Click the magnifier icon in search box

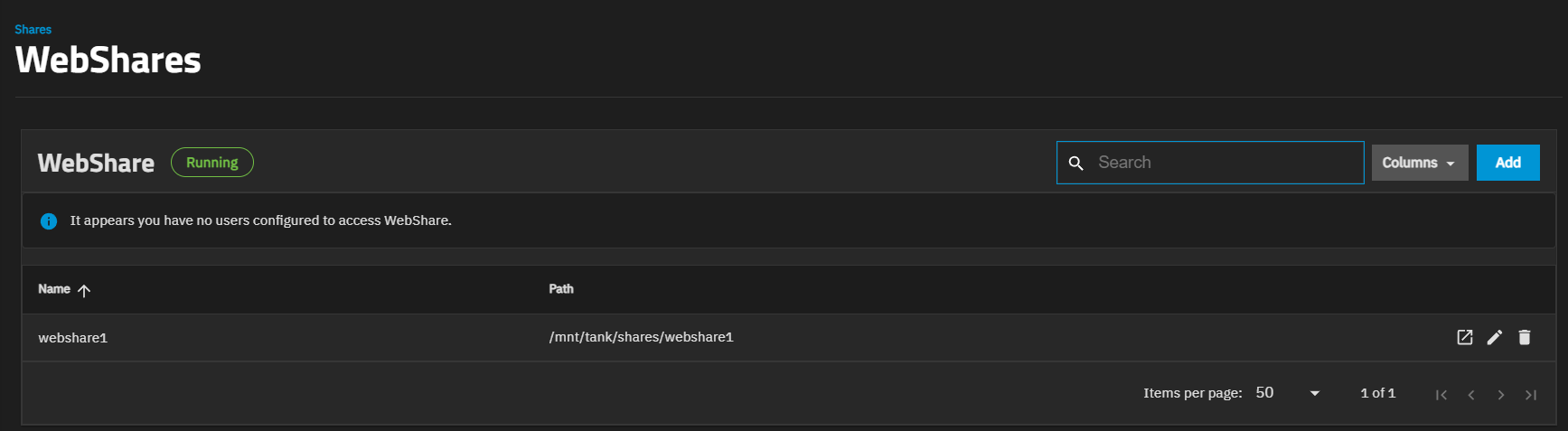1076,163
